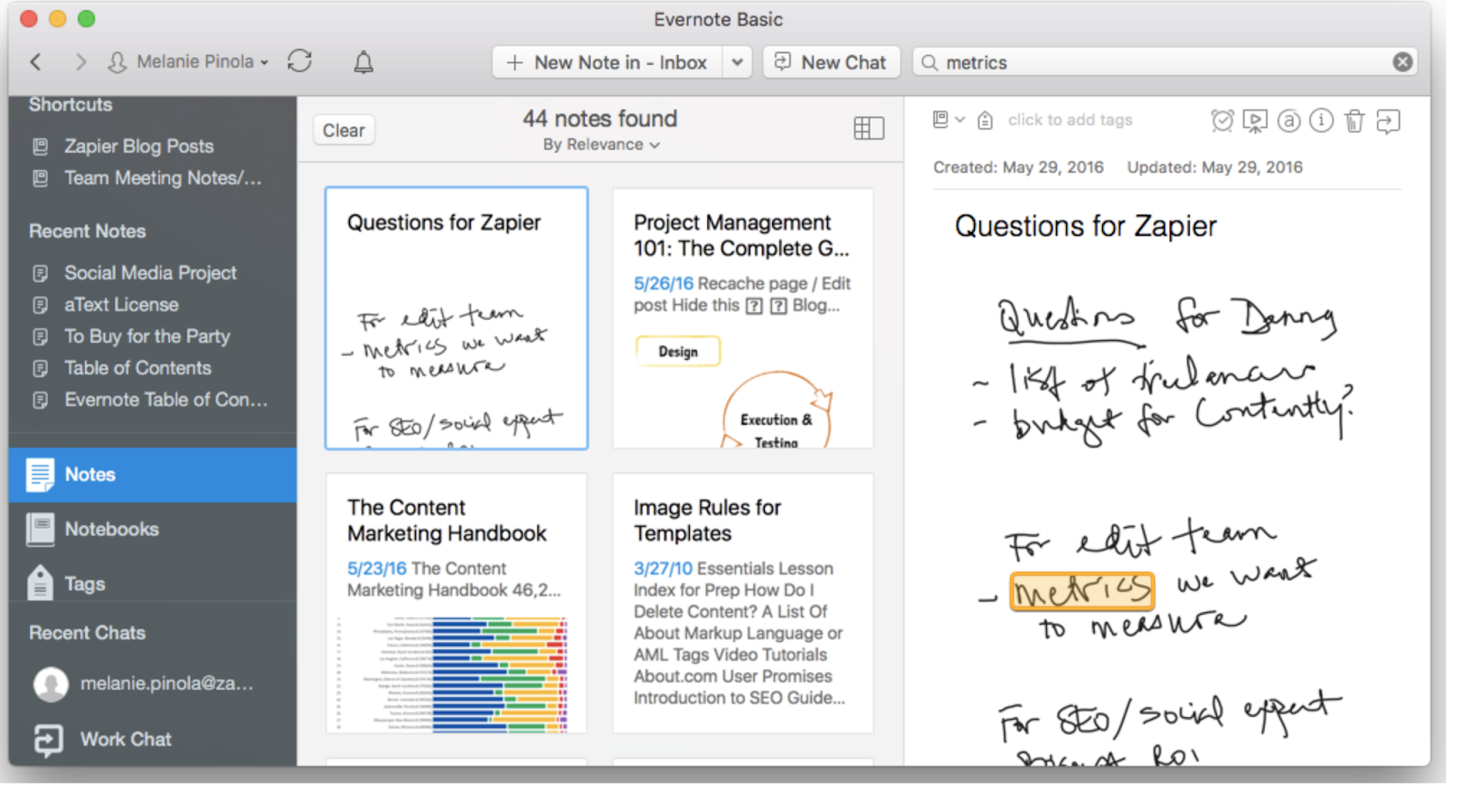Screen dimensions: 1462x812
Task: Click the metrics search field
Action: tap(1165, 62)
